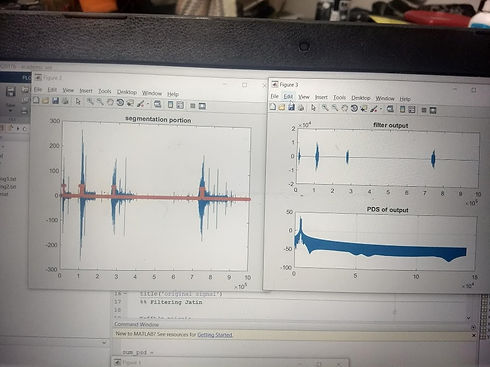The height and width of the screenshot is (367, 490).
Task: Open Insert menu in Figure 3
Action: point(321,97)
